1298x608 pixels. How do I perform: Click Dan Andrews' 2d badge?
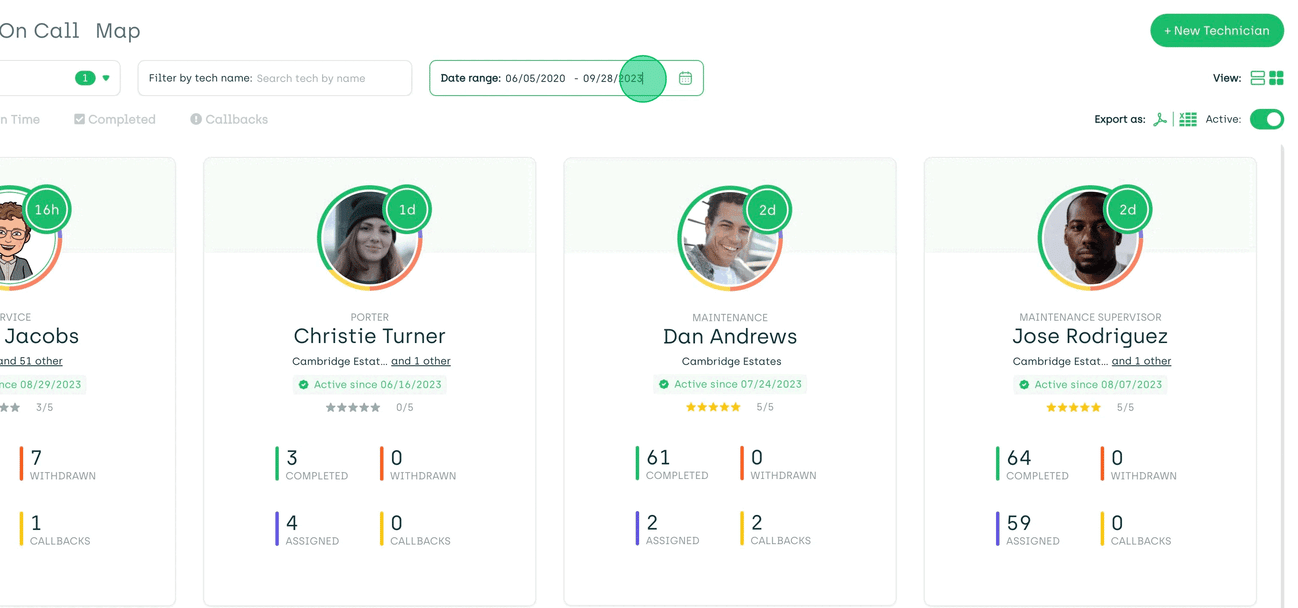coord(767,210)
